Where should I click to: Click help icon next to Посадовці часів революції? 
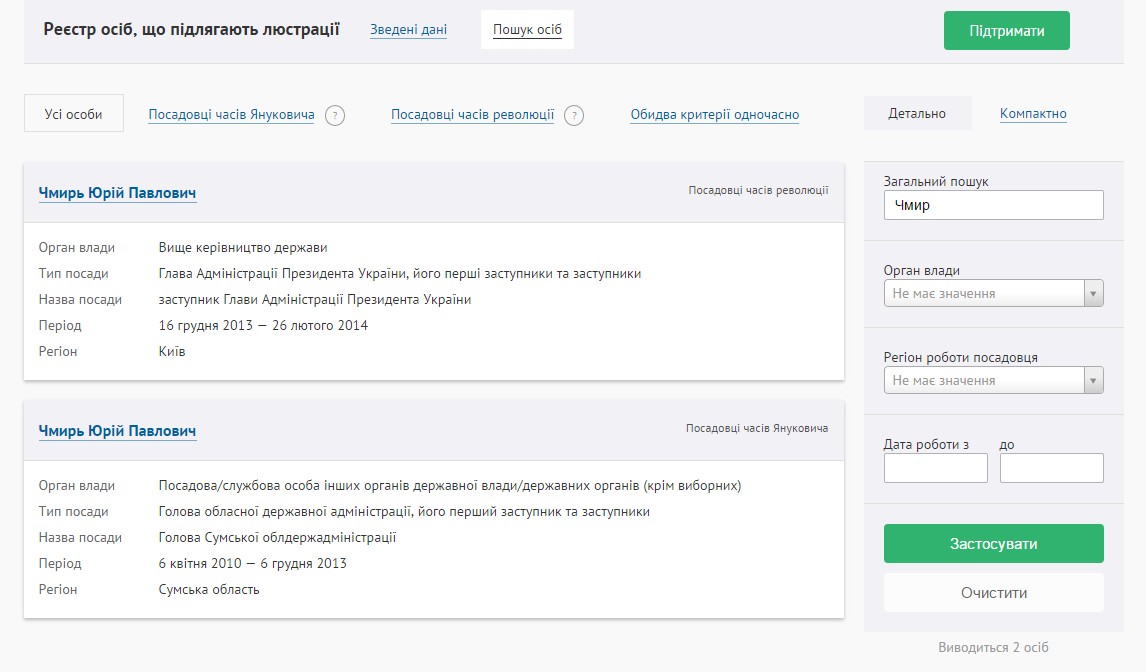point(574,115)
